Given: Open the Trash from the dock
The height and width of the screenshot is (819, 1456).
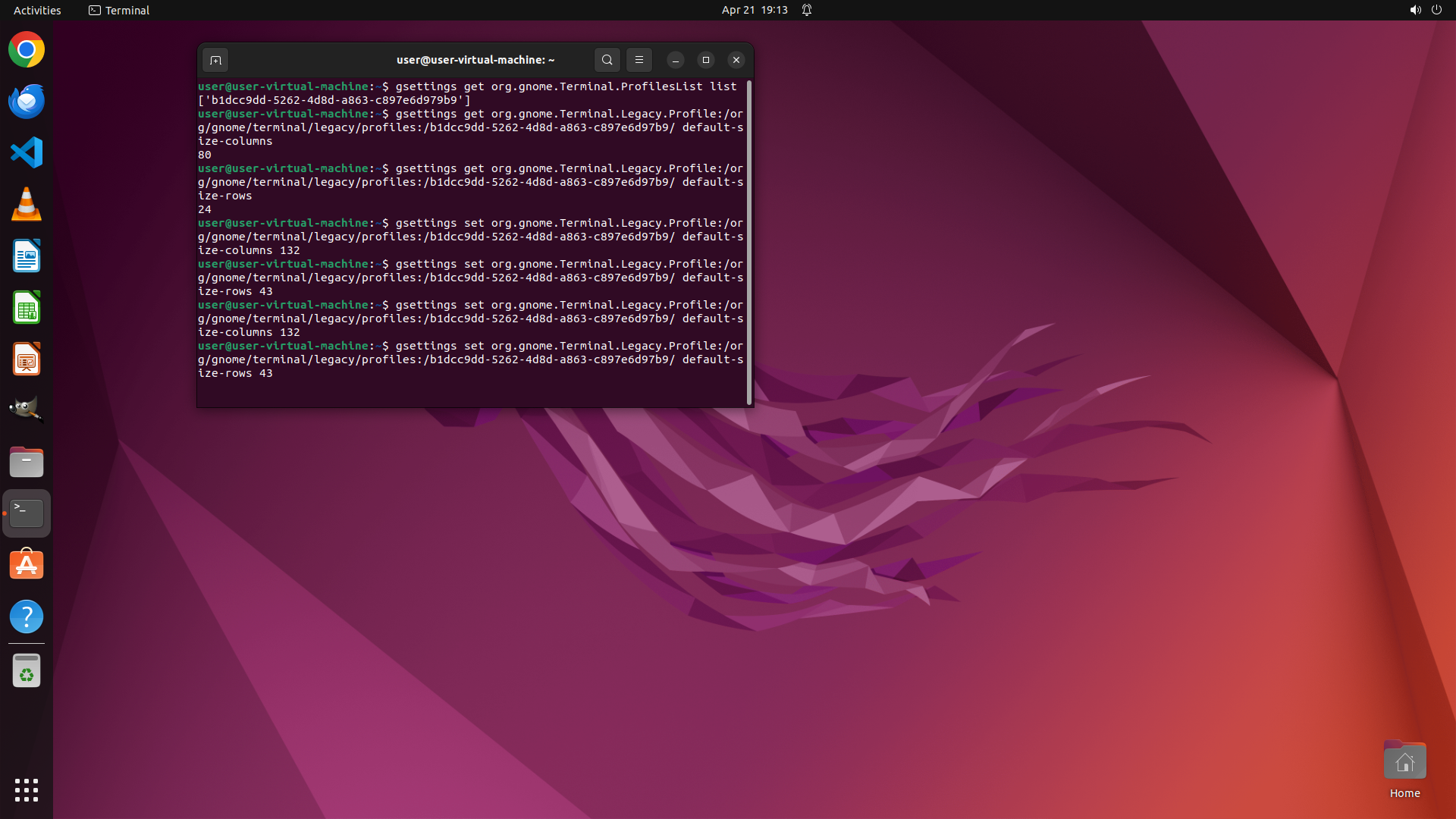Looking at the screenshot, I should (27, 671).
